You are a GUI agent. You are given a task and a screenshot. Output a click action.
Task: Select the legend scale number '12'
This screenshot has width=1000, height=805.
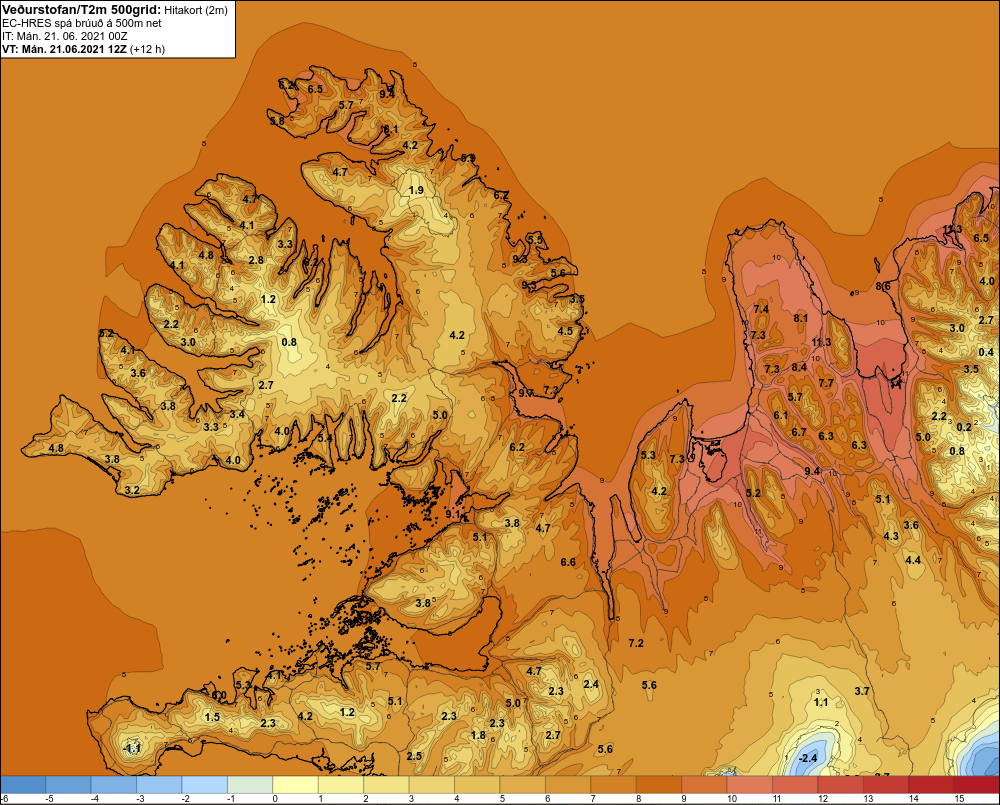click(823, 799)
